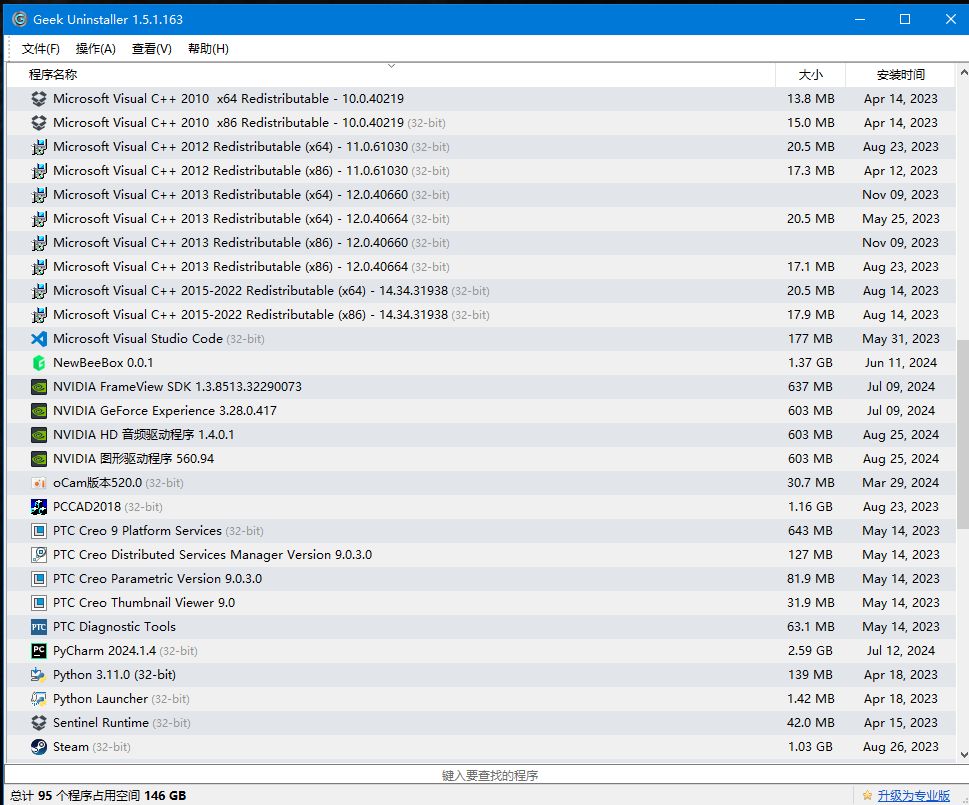The image size is (969, 805).
Task: Click the Steam icon
Action: 39,747
